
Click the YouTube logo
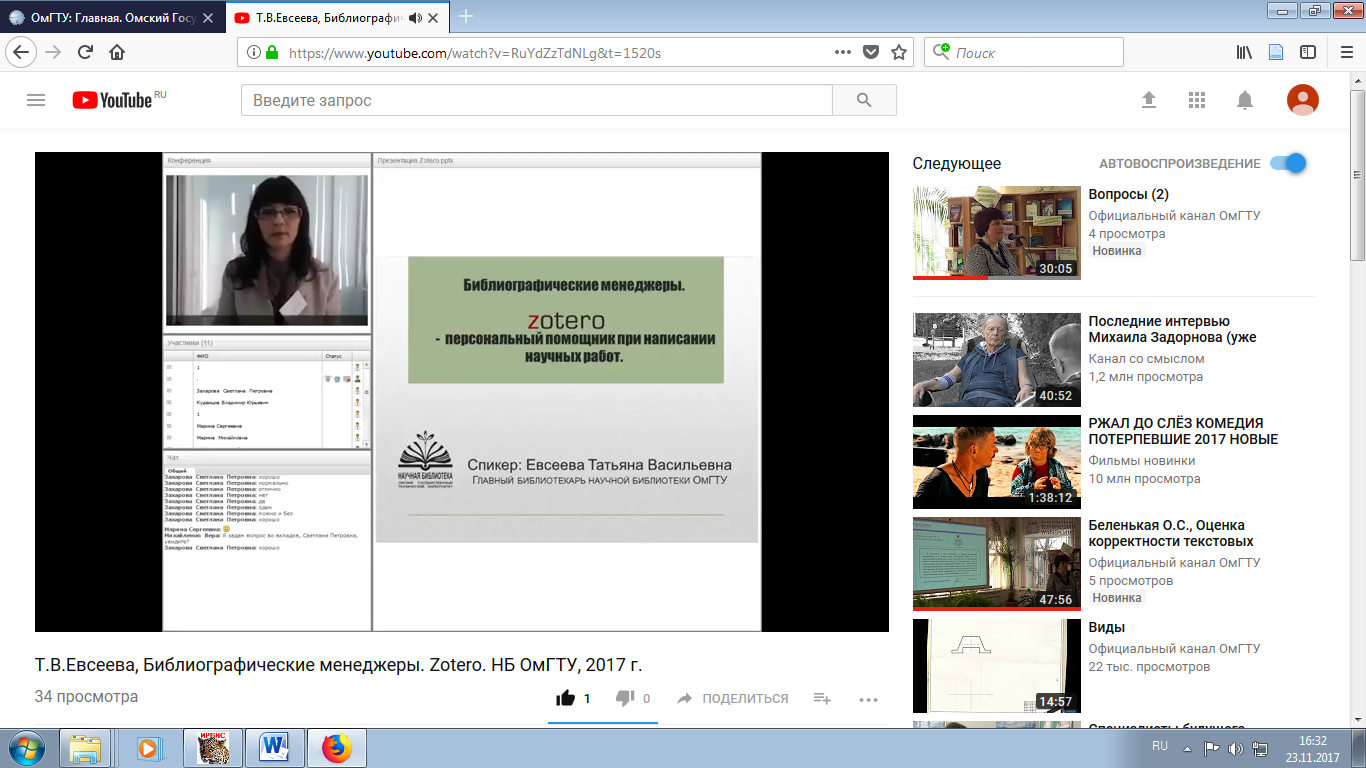pos(112,100)
